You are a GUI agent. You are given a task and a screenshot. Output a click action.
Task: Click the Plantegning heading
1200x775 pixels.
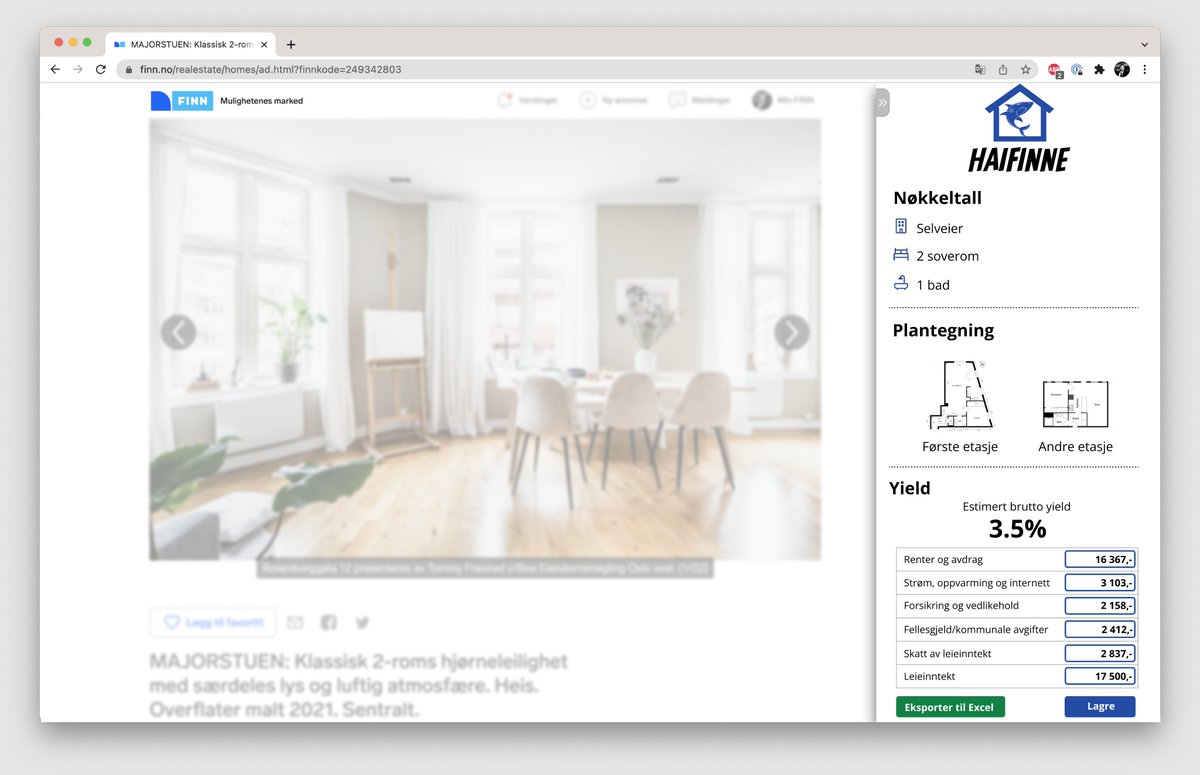pyautogui.click(x=943, y=330)
